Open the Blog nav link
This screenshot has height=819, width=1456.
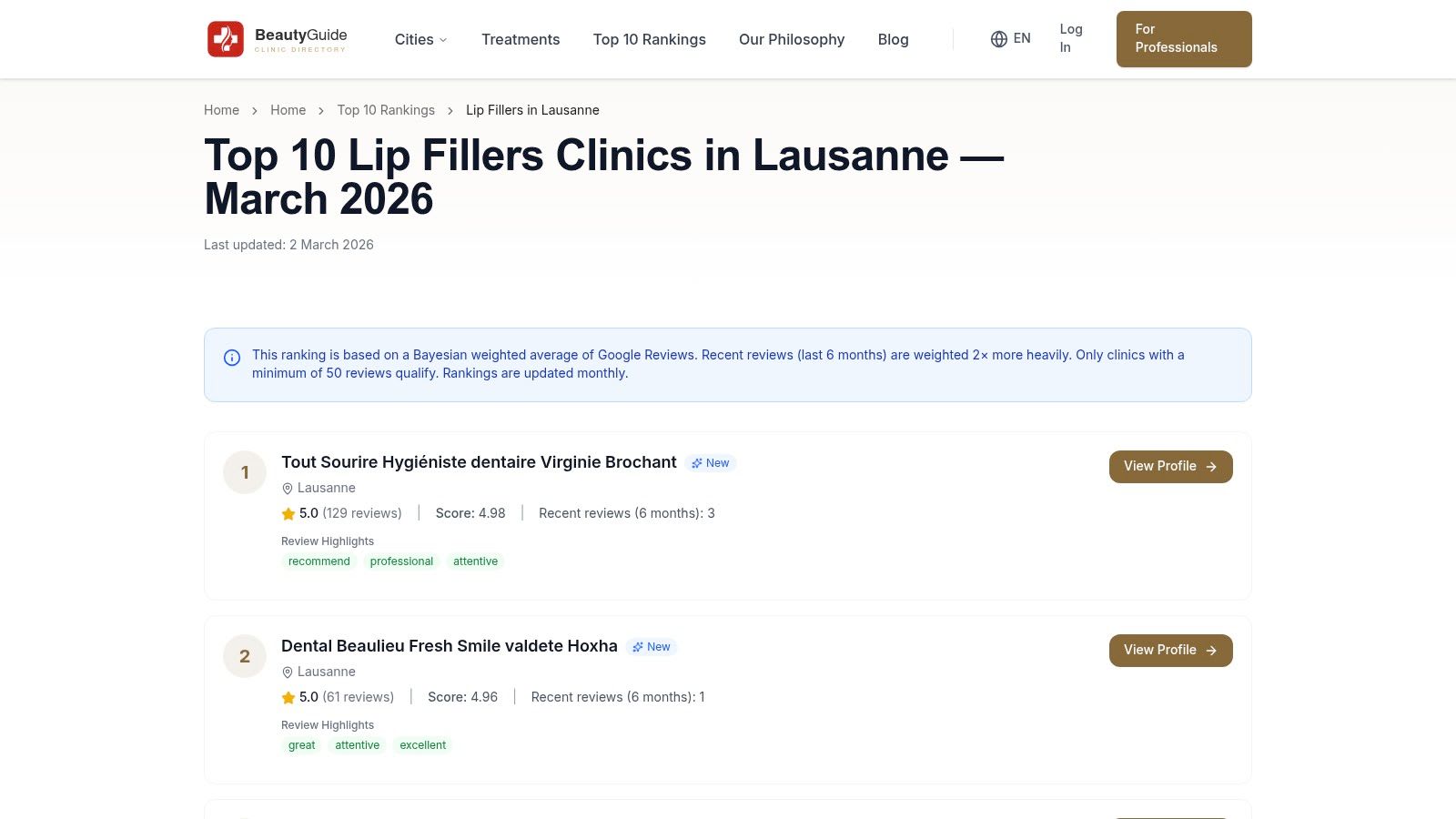[894, 39]
